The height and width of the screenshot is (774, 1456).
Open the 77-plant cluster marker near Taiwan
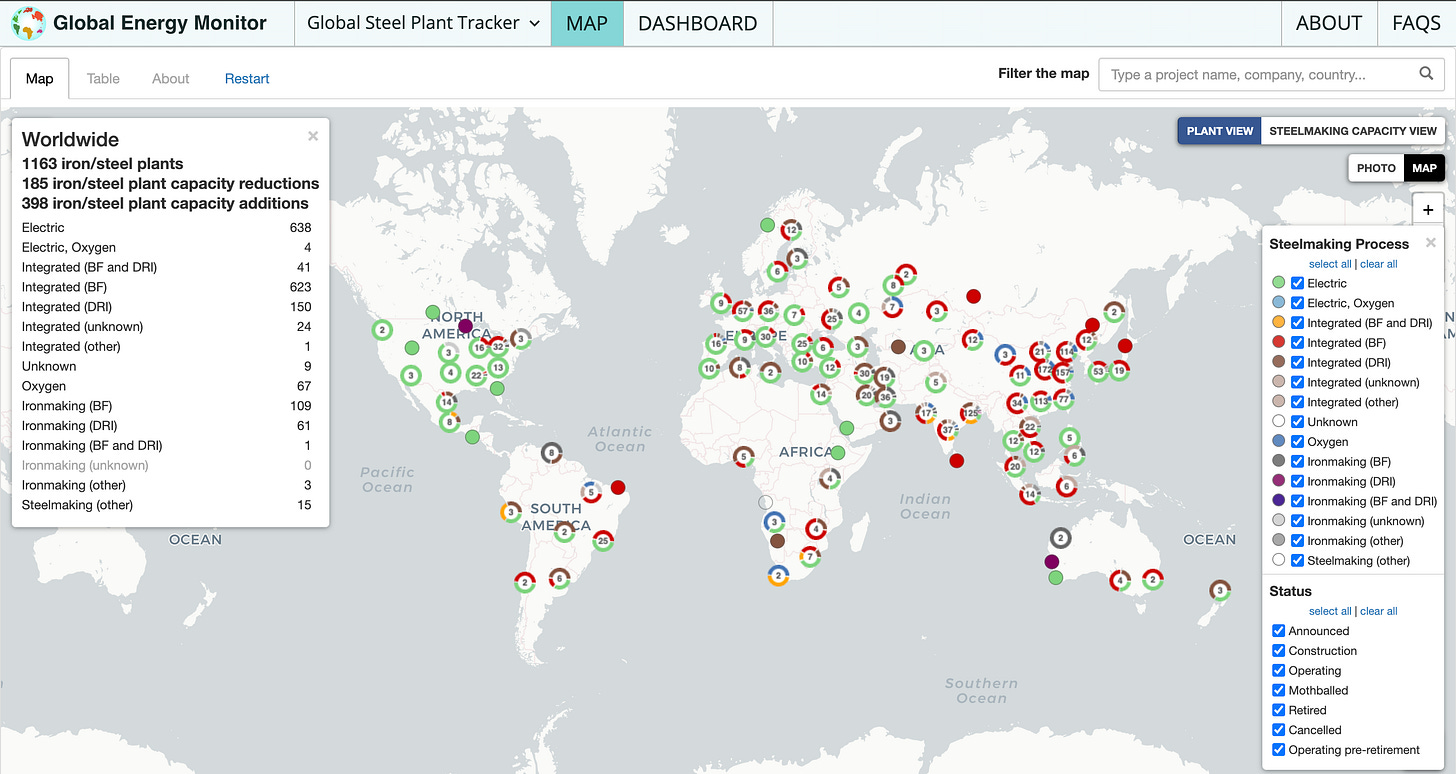click(x=1064, y=398)
